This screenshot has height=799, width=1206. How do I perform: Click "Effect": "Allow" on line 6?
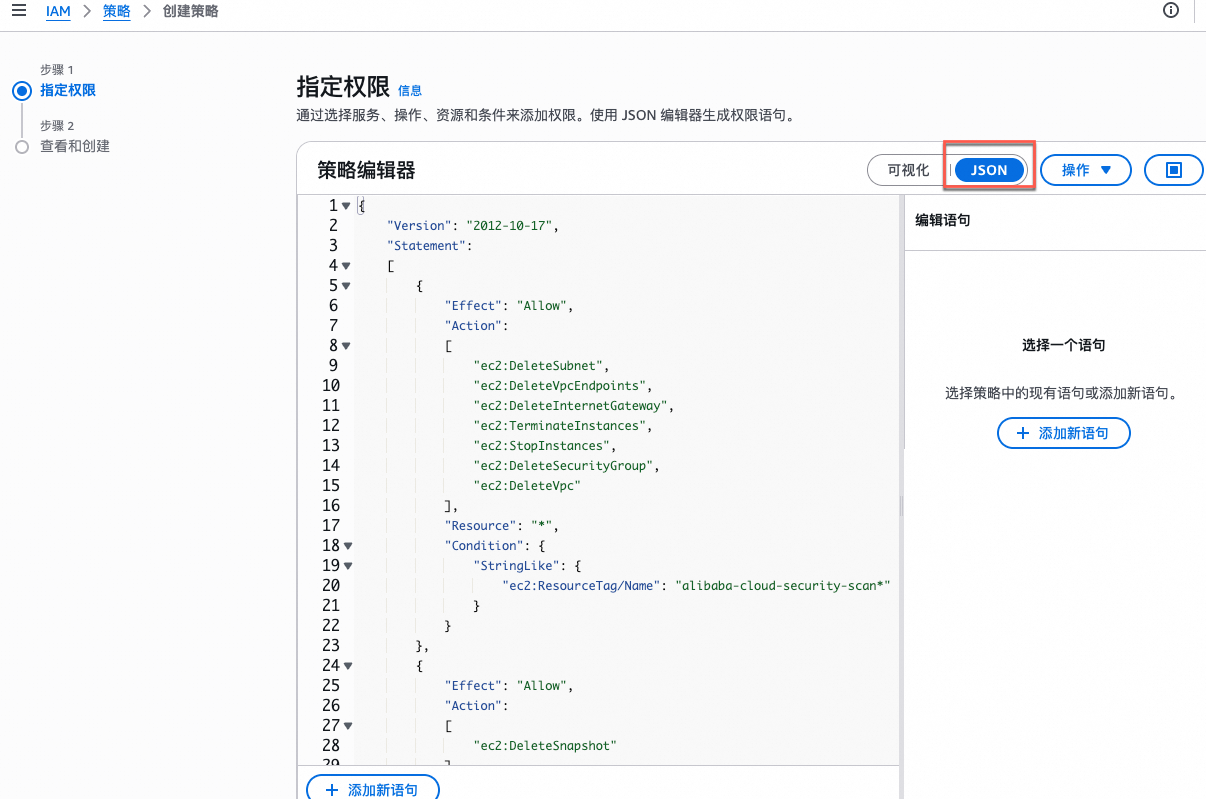[x=509, y=305]
